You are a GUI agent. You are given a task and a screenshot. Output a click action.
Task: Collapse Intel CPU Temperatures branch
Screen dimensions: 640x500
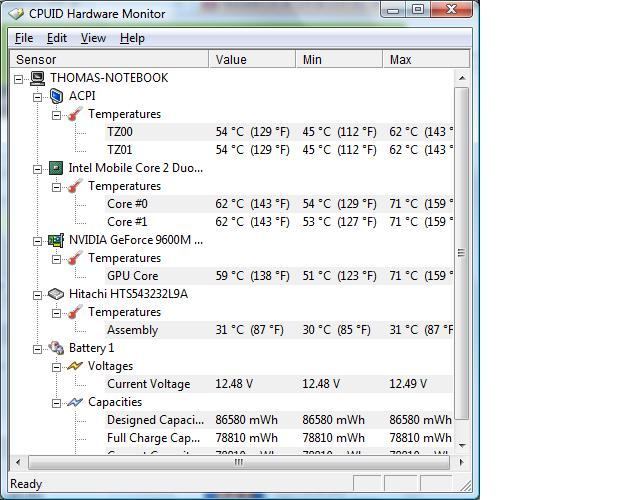(56, 187)
